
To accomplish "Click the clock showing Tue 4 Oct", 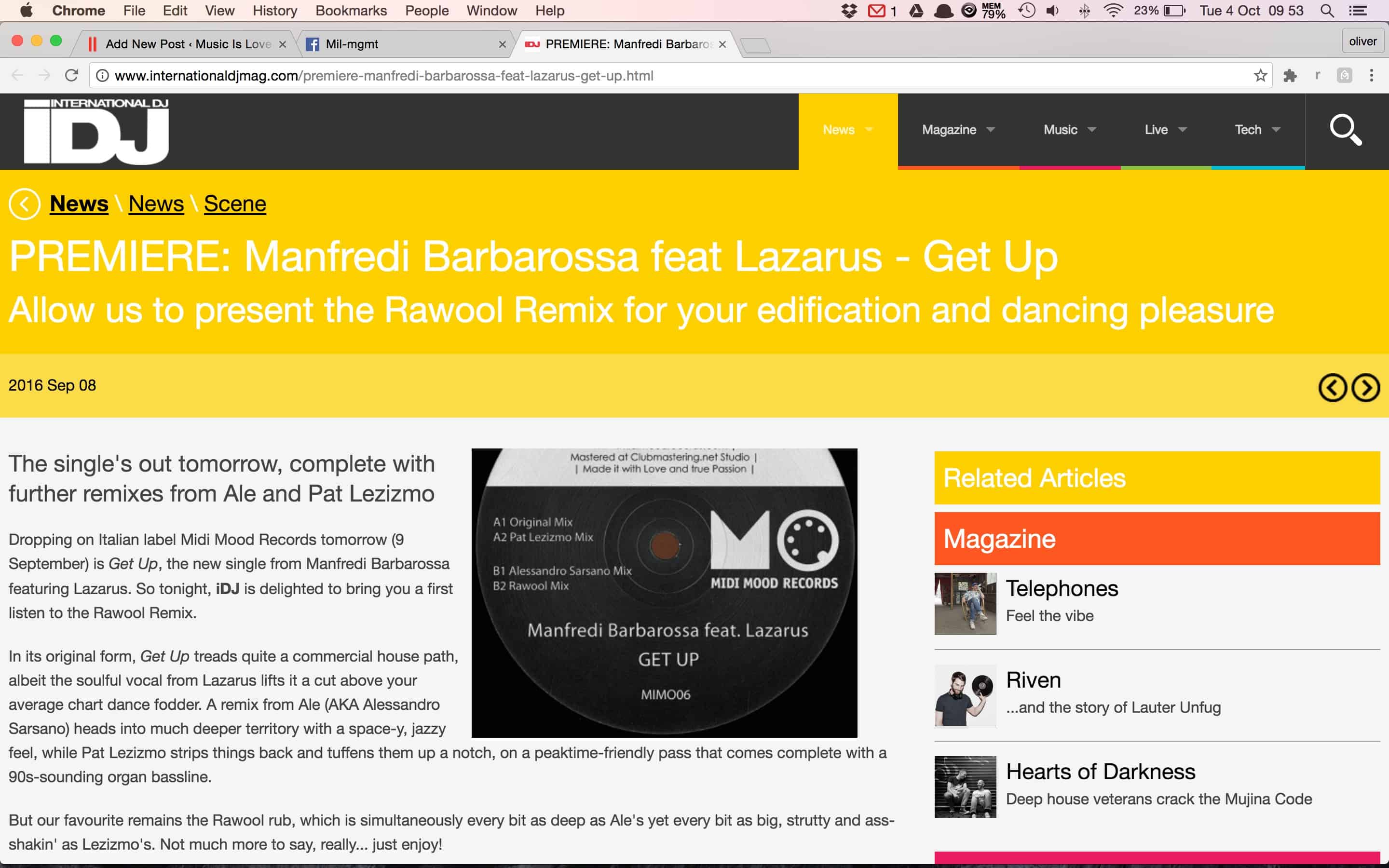I will click(1251, 10).
